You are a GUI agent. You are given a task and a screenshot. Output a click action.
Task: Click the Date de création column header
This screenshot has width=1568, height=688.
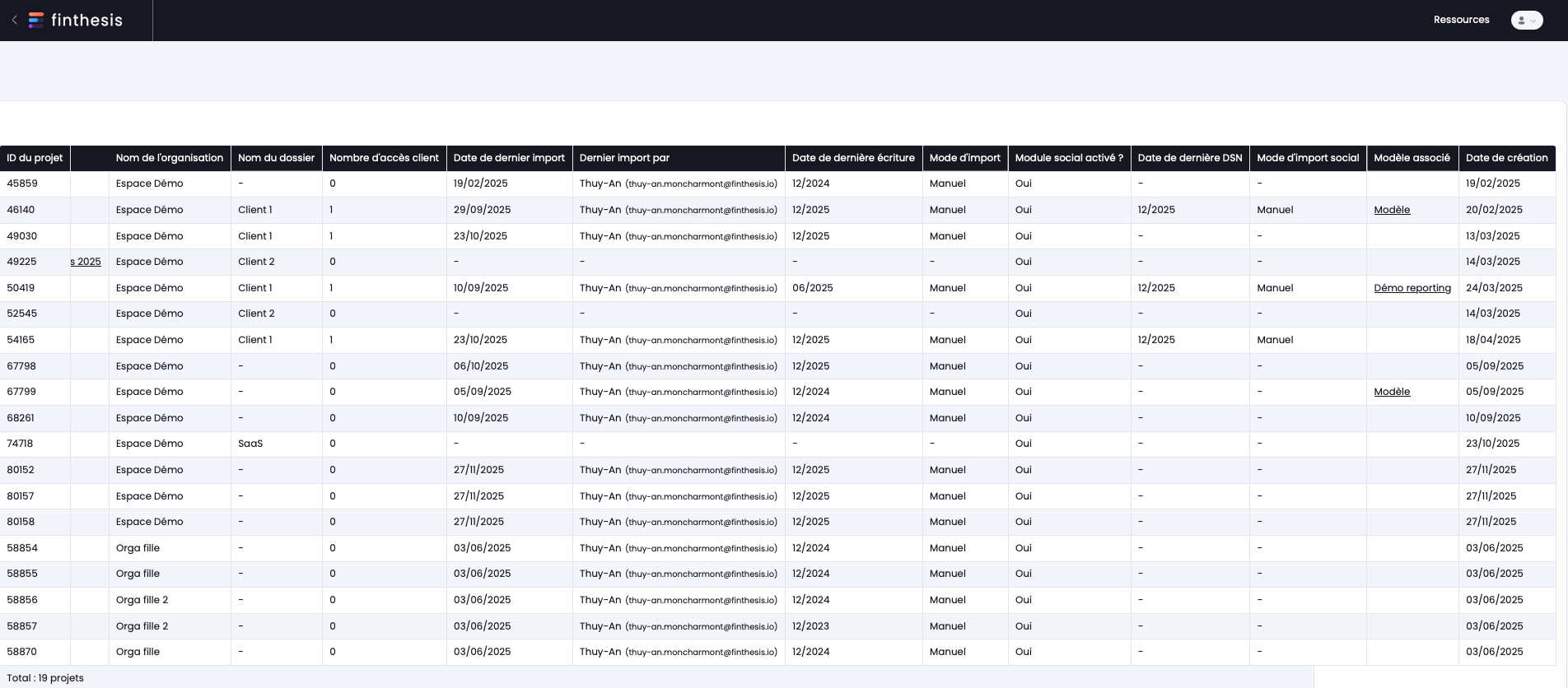click(x=1506, y=158)
